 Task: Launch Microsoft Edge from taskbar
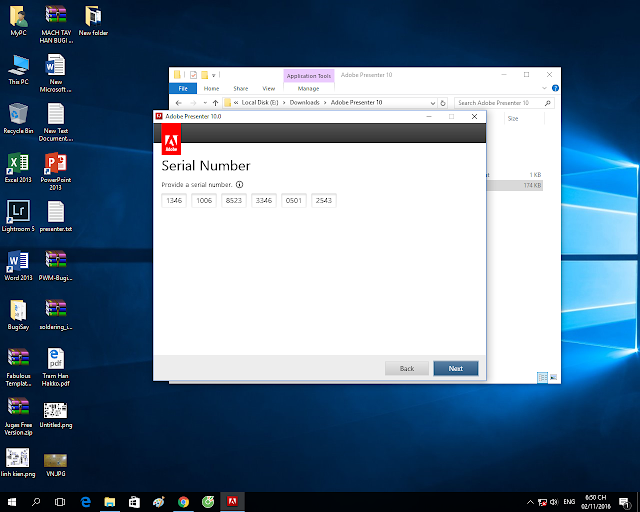coord(85,502)
